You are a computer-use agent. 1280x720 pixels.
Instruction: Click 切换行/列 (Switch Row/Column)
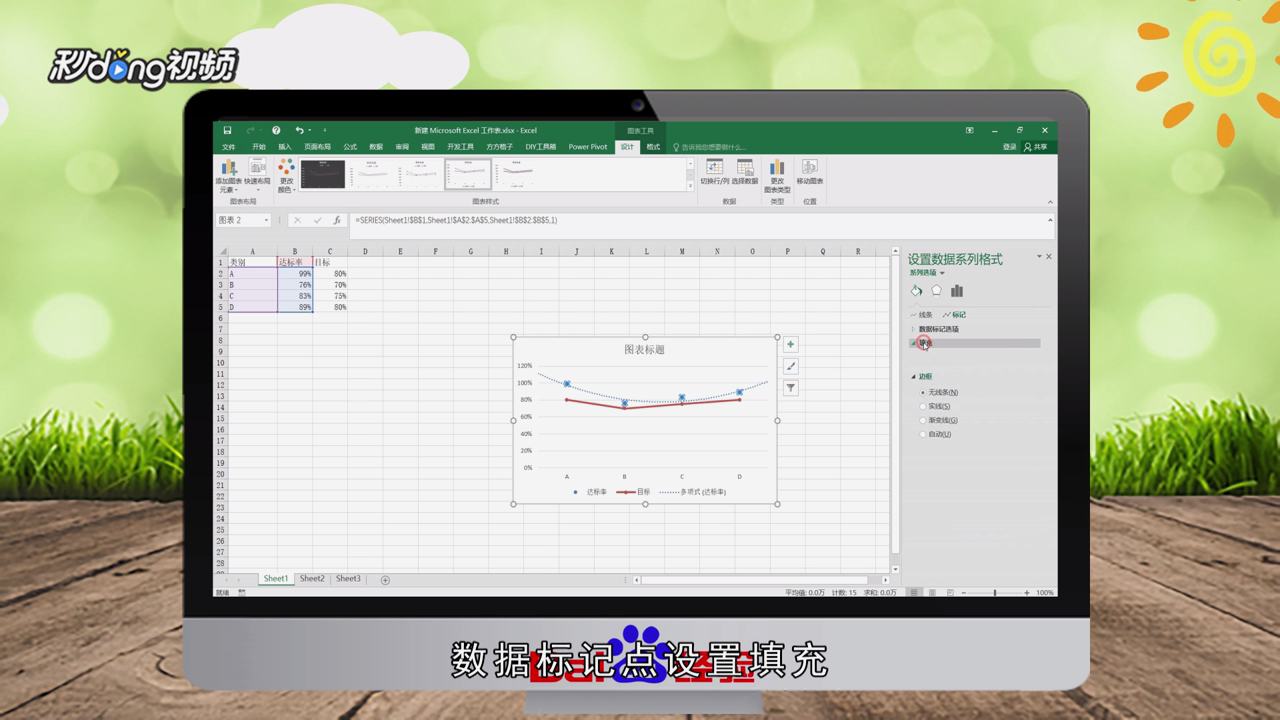click(714, 172)
